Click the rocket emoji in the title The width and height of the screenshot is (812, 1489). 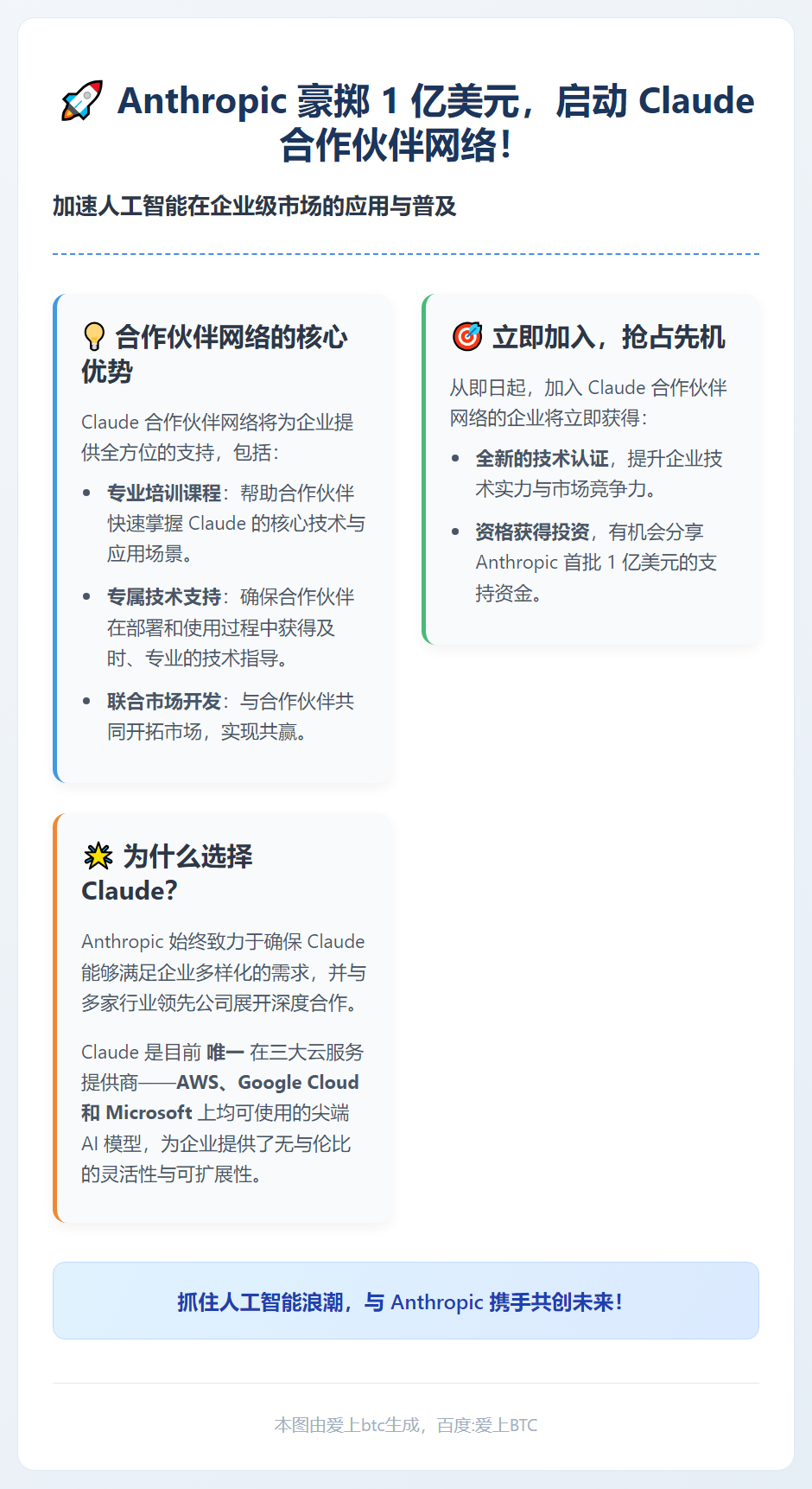point(82,101)
